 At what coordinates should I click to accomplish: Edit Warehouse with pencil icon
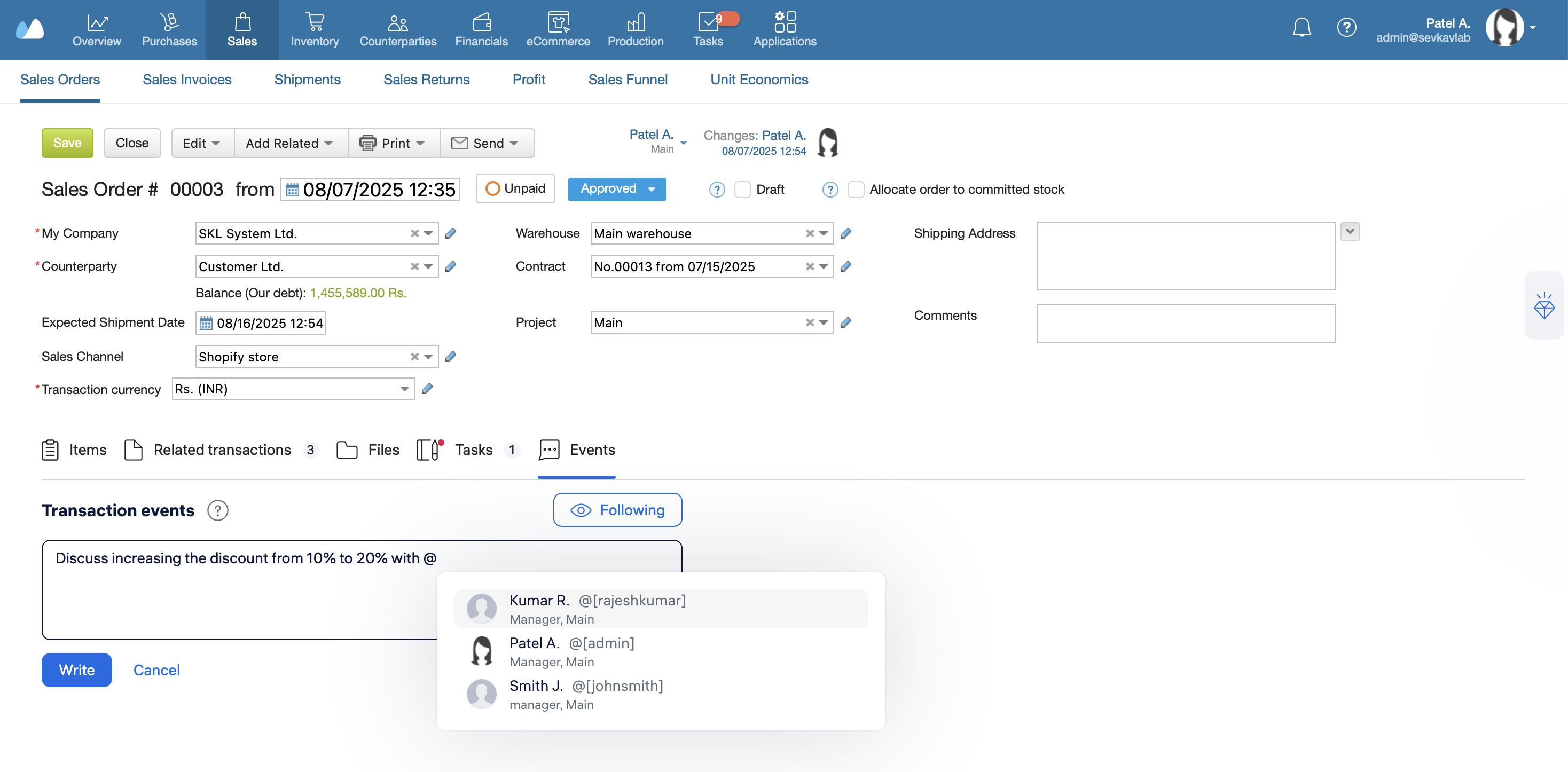(845, 234)
